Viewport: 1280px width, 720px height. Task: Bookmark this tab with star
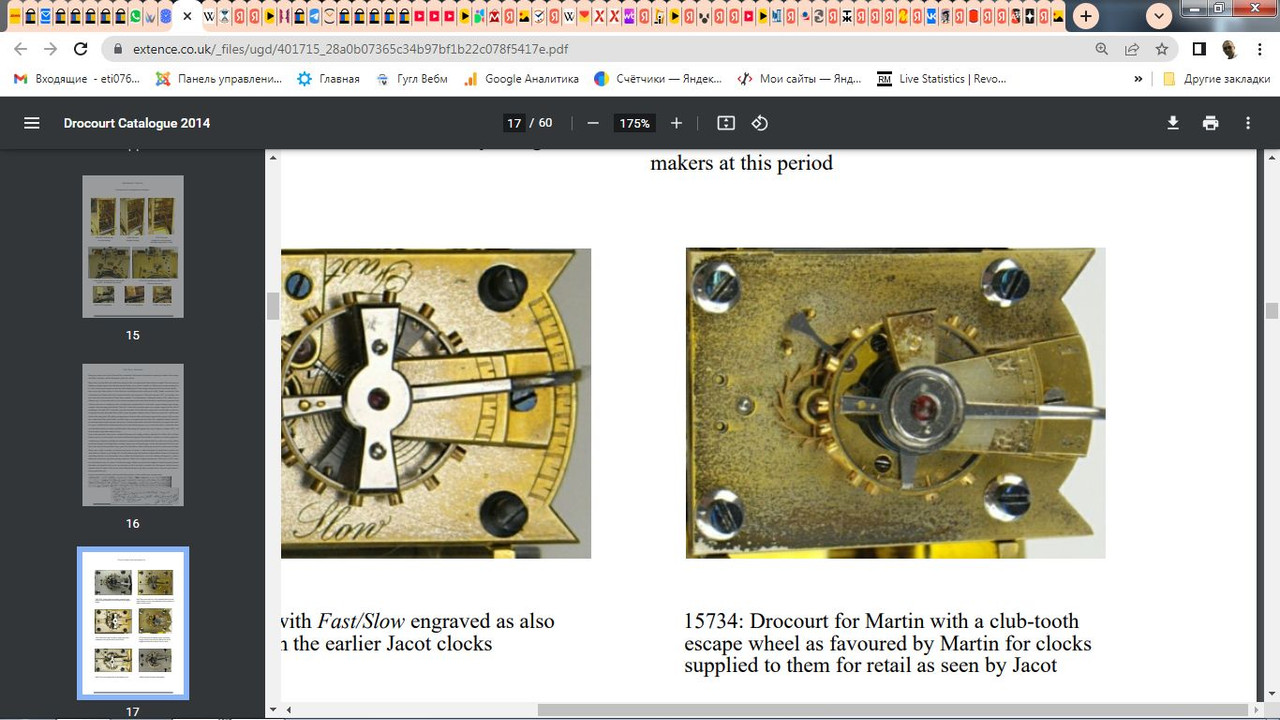1162,49
